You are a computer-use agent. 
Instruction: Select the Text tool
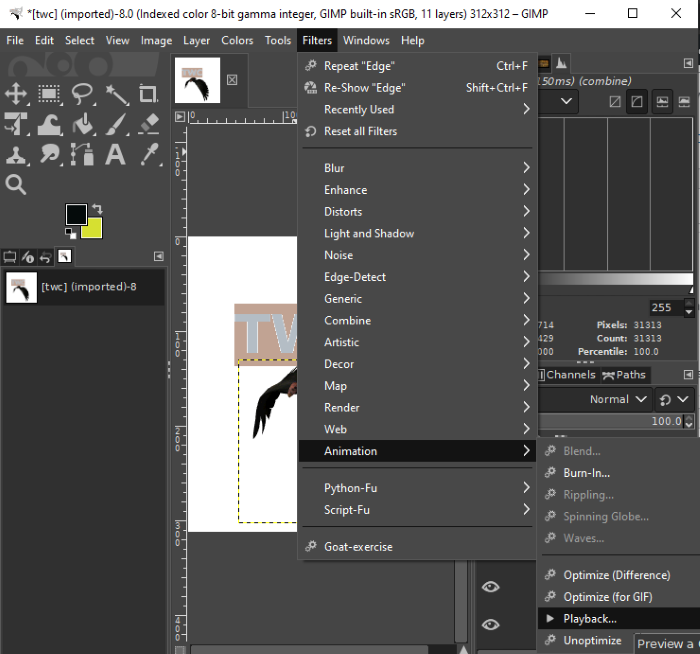coord(115,155)
